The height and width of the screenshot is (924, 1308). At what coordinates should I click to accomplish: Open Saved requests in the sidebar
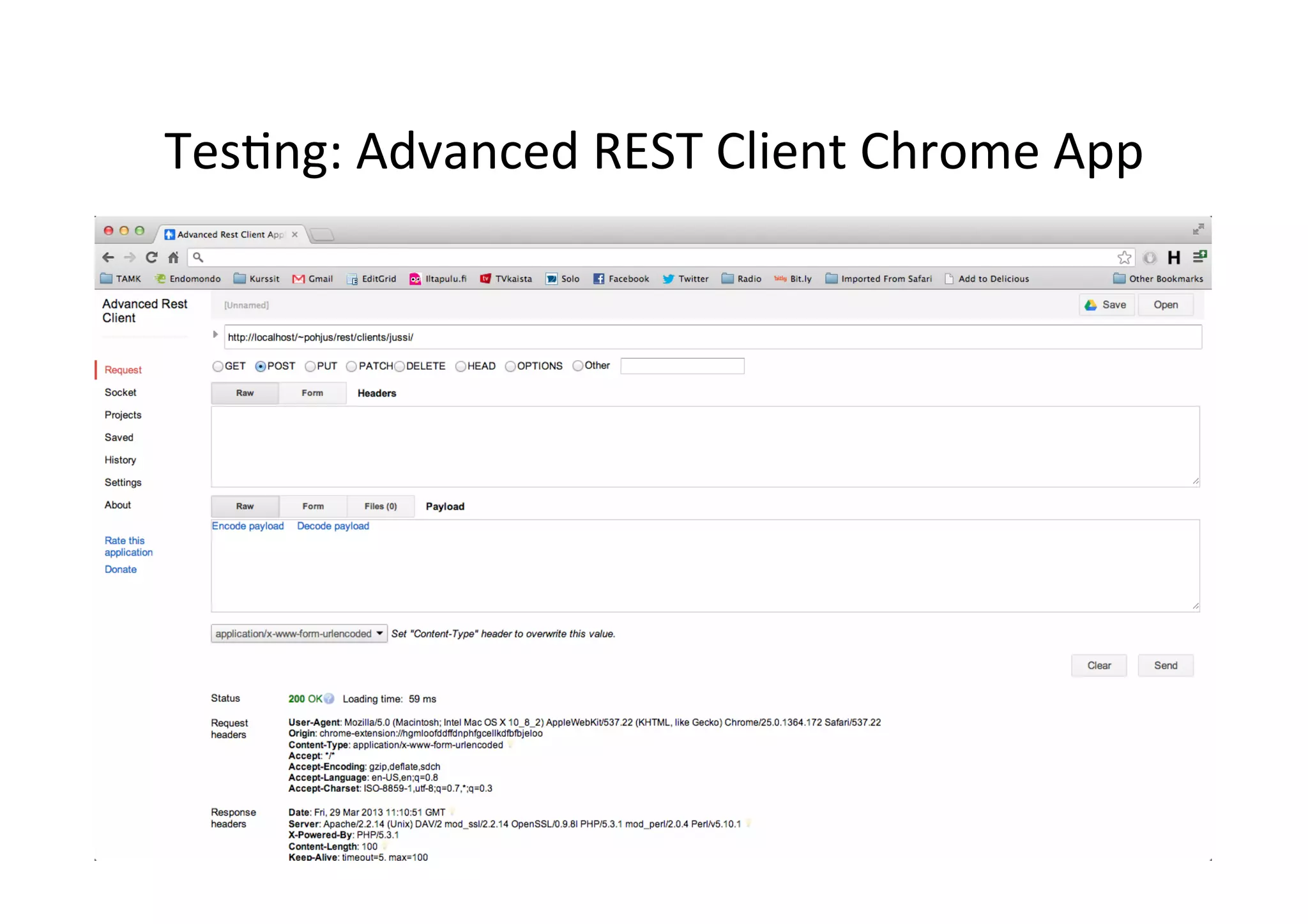[119, 437]
